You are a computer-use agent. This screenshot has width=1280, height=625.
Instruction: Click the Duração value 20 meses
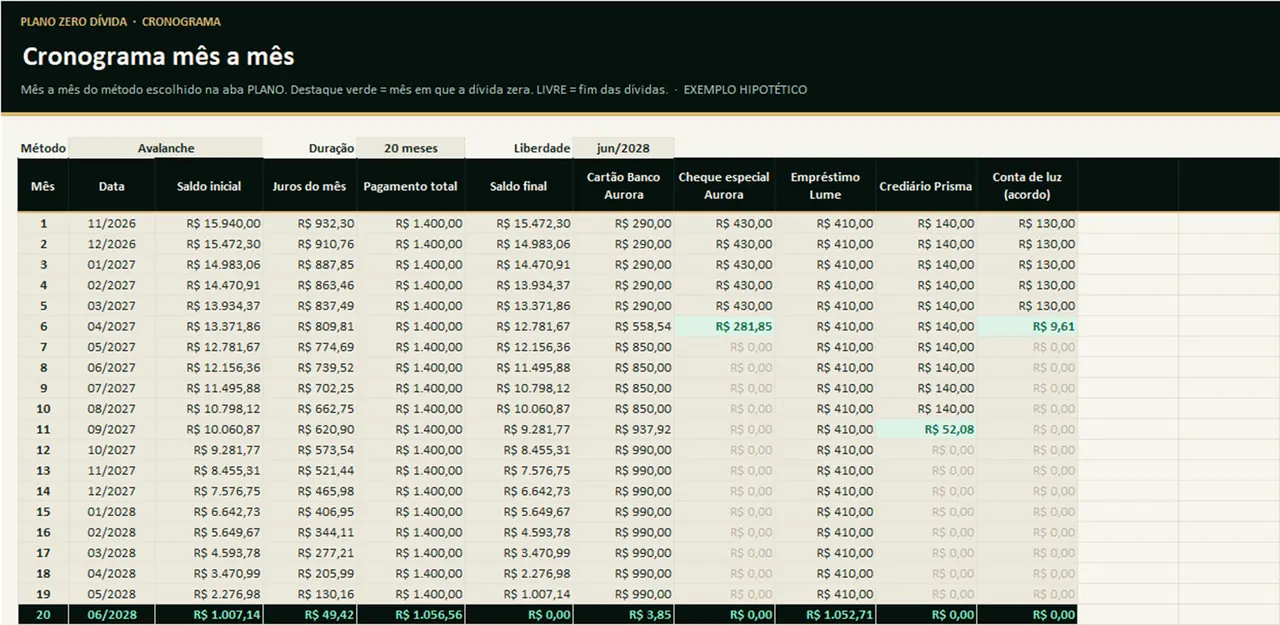411,148
